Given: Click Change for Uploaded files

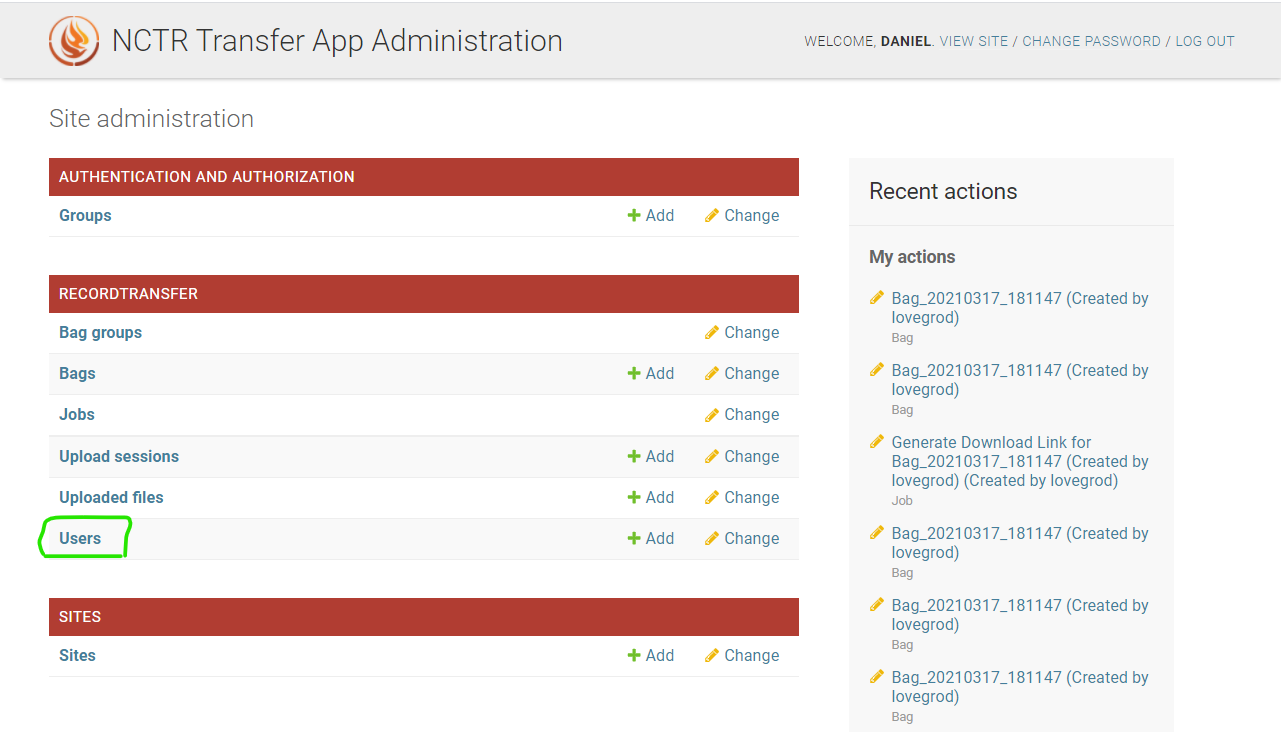Looking at the screenshot, I should (x=742, y=497).
